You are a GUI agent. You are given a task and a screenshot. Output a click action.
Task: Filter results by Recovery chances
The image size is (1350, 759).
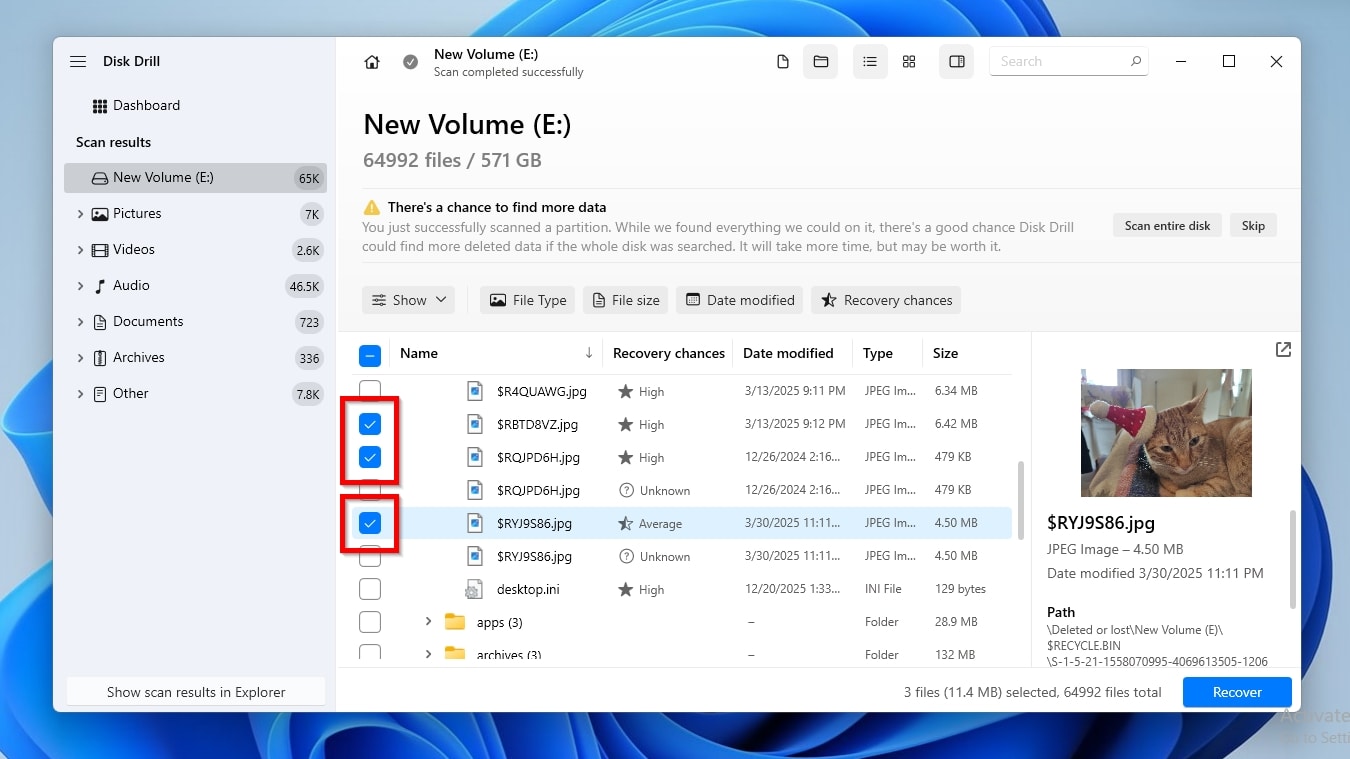[886, 300]
